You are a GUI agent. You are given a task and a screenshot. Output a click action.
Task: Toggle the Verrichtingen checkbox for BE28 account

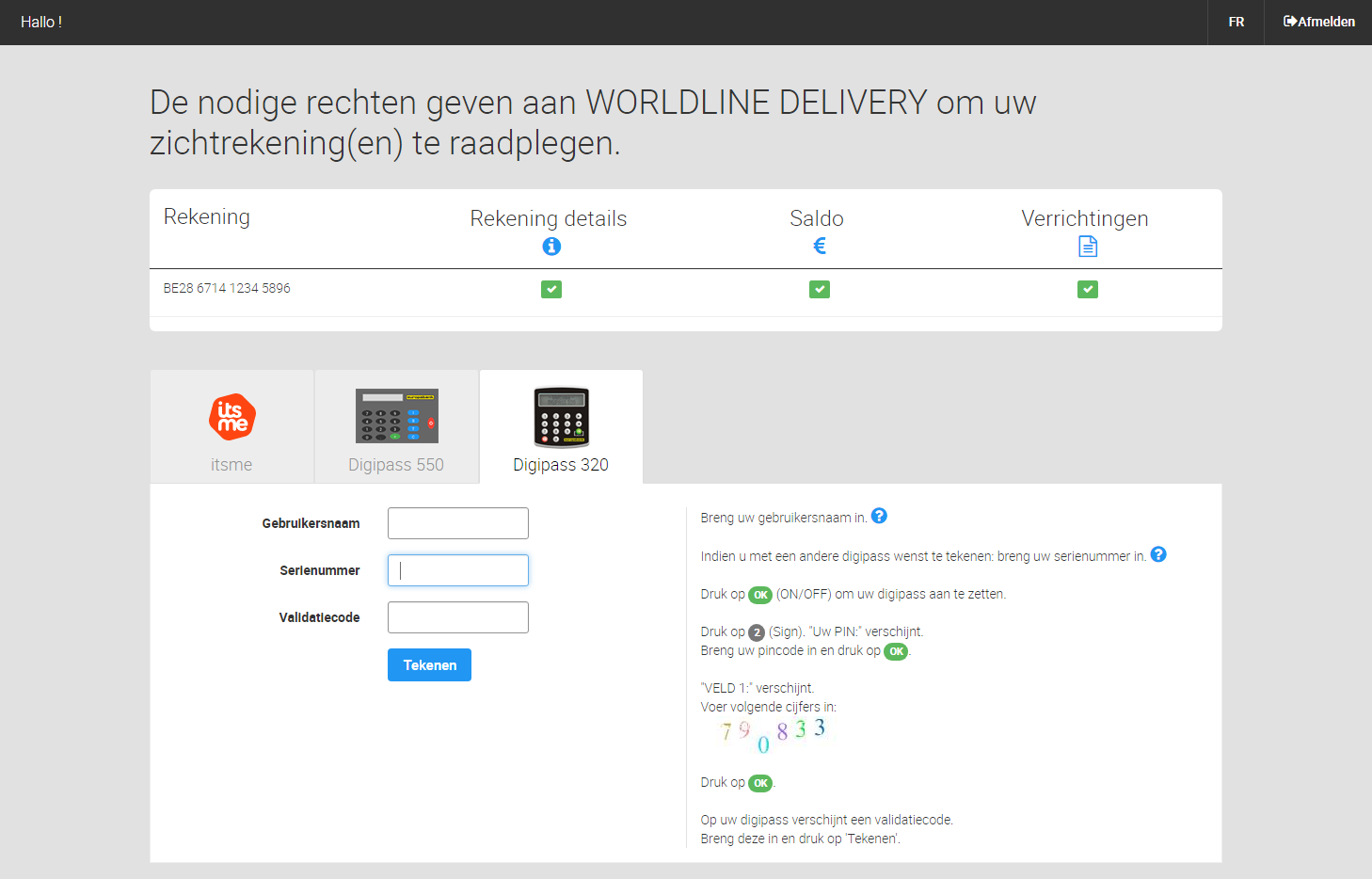point(1088,290)
